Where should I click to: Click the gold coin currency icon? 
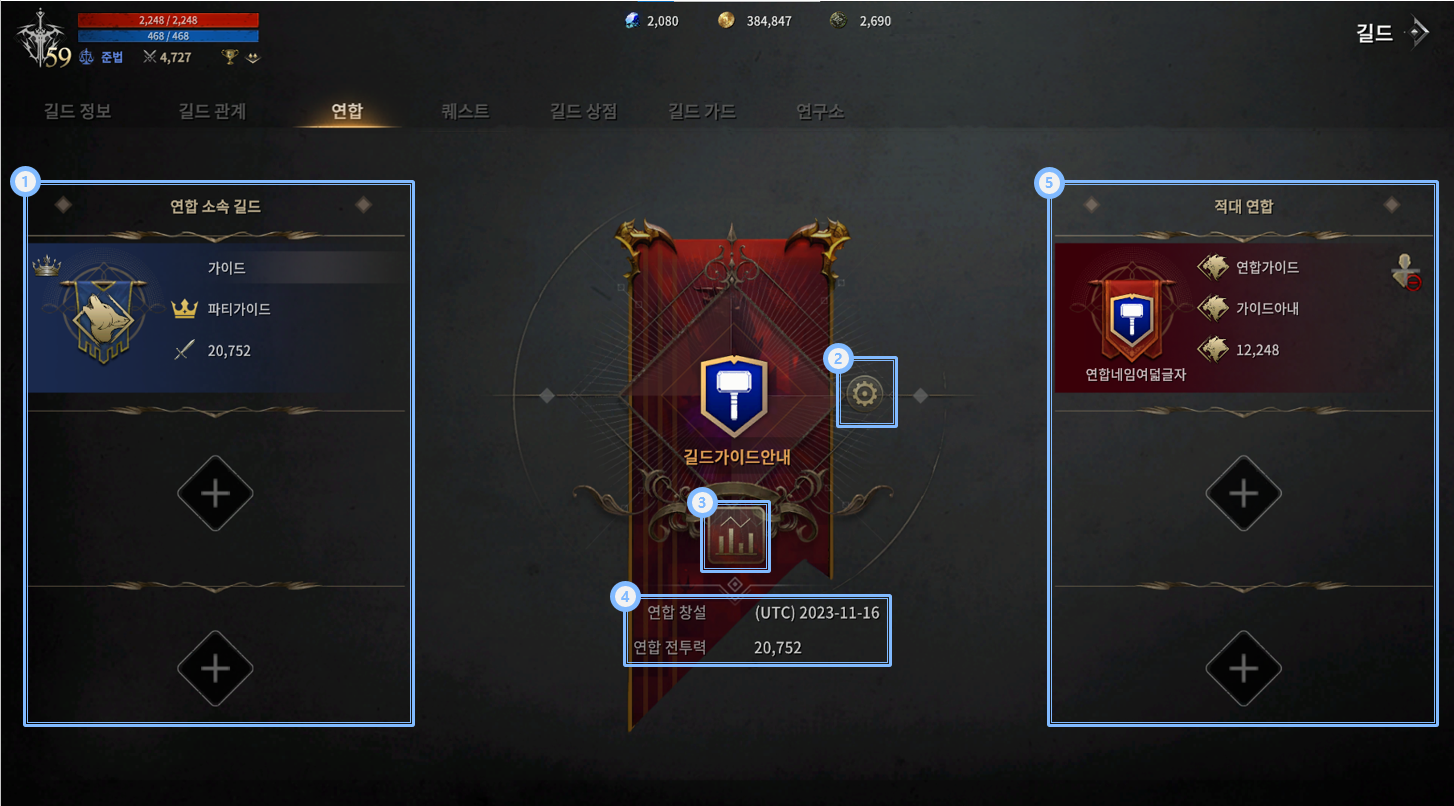[726, 21]
